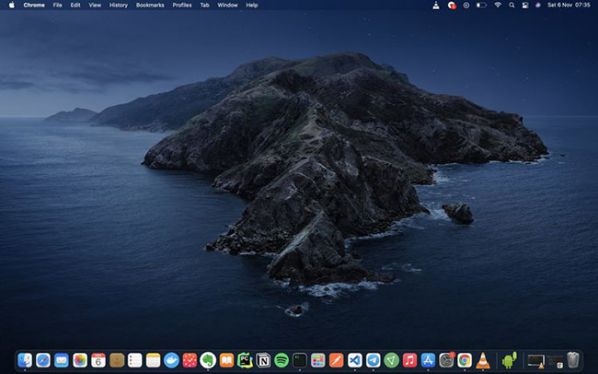598x374 pixels.
Task: Open the Bookmarks menu
Action: tap(150, 5)
